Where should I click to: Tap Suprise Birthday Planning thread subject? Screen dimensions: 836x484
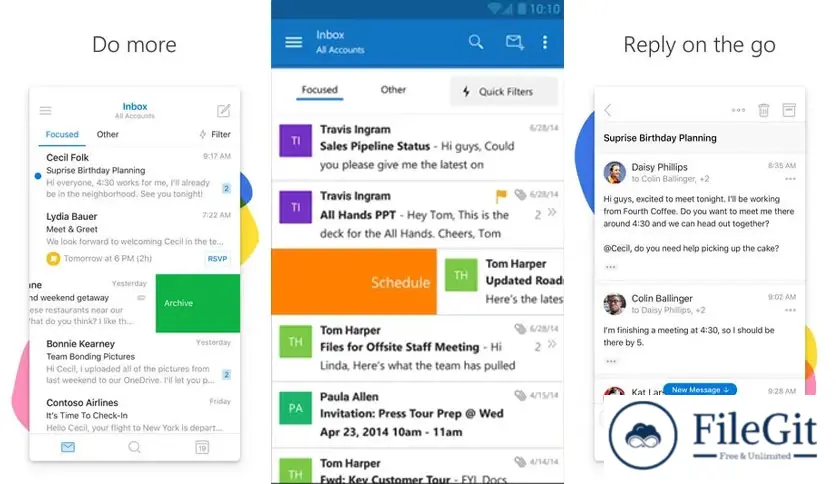click(x=660, y=138)
